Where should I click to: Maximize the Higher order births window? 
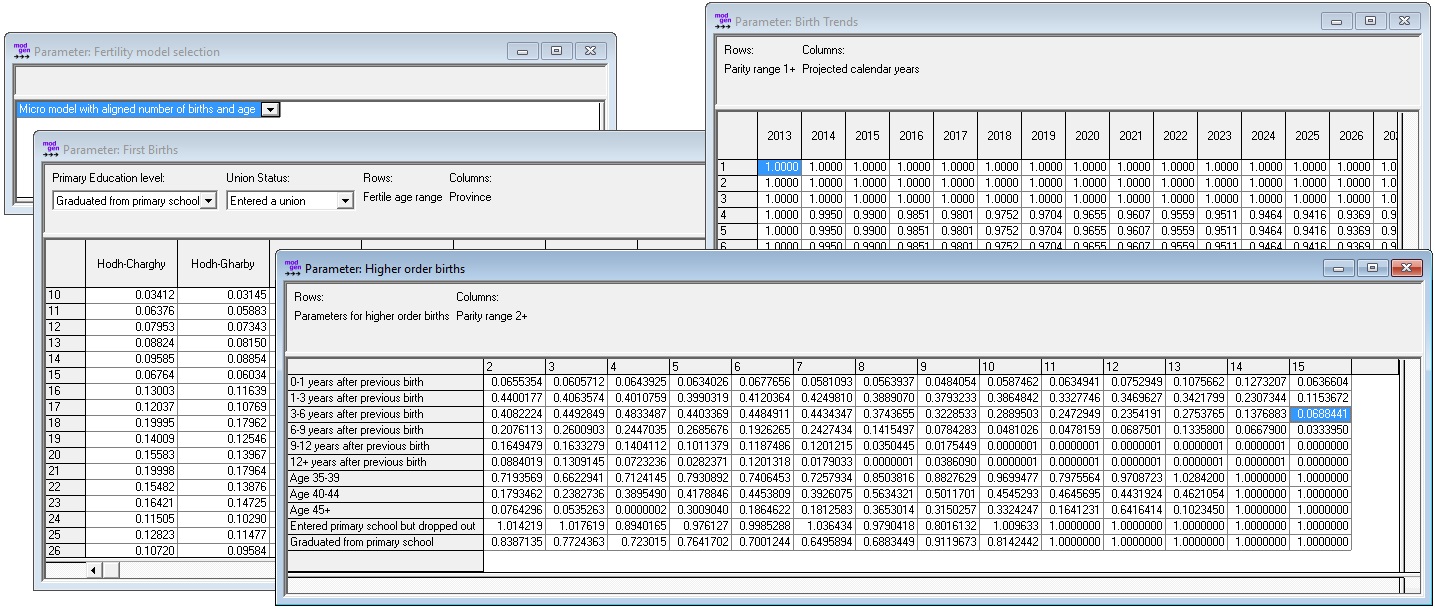point(1372,268)
